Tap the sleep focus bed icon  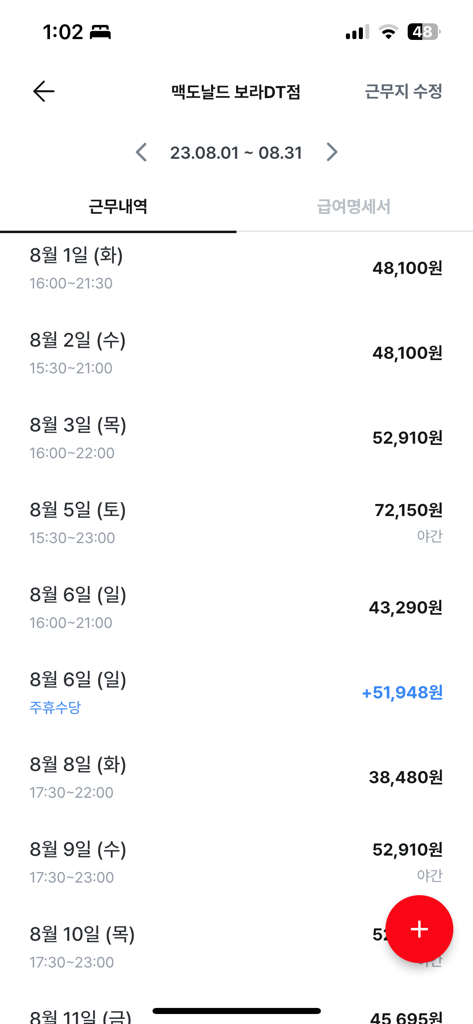click(x=100, y=31)
